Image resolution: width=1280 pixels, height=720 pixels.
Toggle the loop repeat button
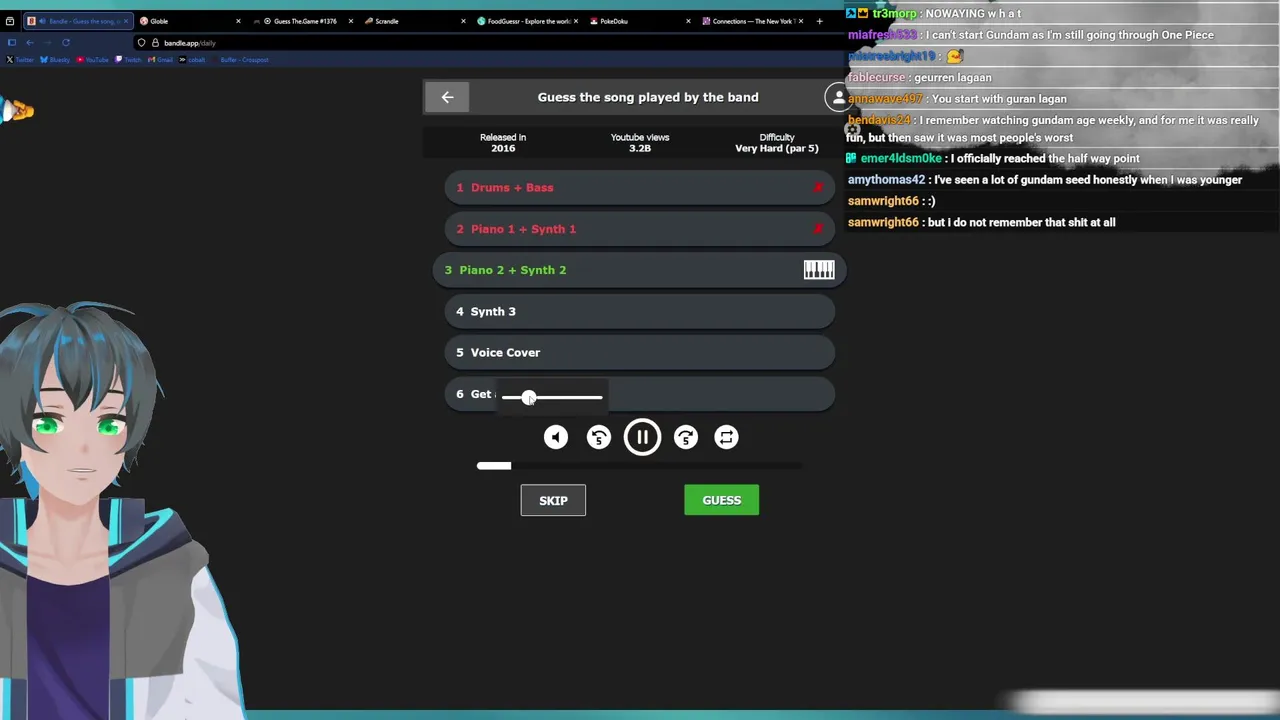[x=727, y=437]
